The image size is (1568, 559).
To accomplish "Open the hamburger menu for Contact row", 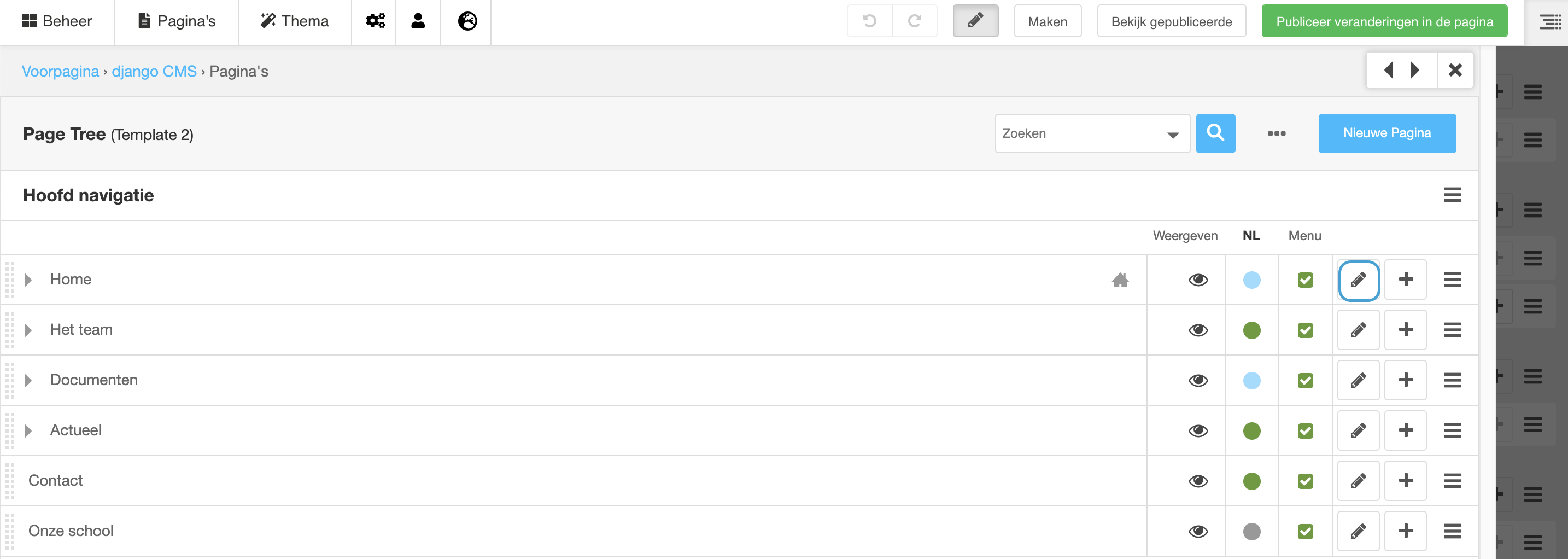I will 1452,481.
